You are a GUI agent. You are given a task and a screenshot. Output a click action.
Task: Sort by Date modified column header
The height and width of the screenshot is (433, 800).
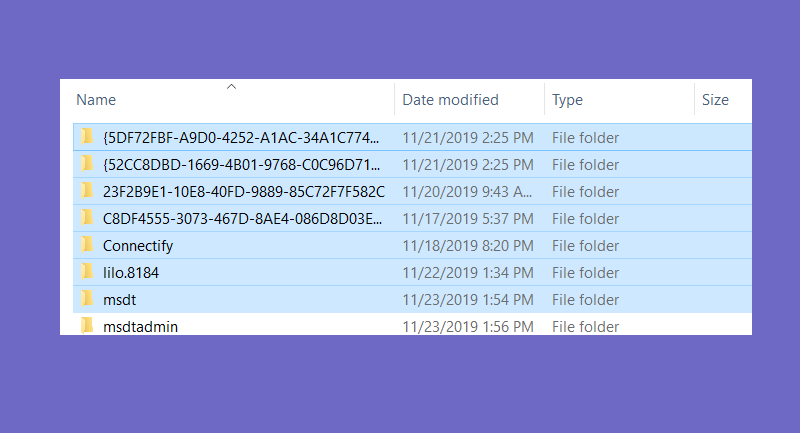450,100
